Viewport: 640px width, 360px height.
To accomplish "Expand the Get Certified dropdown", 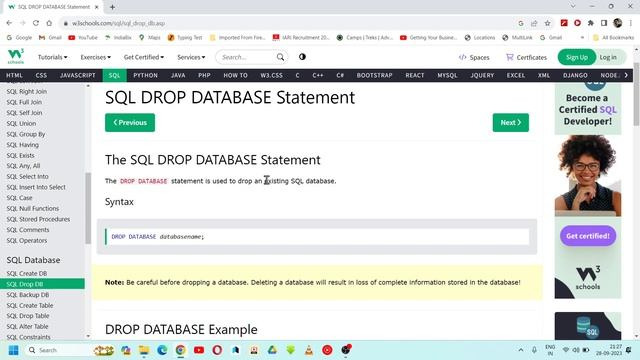I will tap(144, 57).
